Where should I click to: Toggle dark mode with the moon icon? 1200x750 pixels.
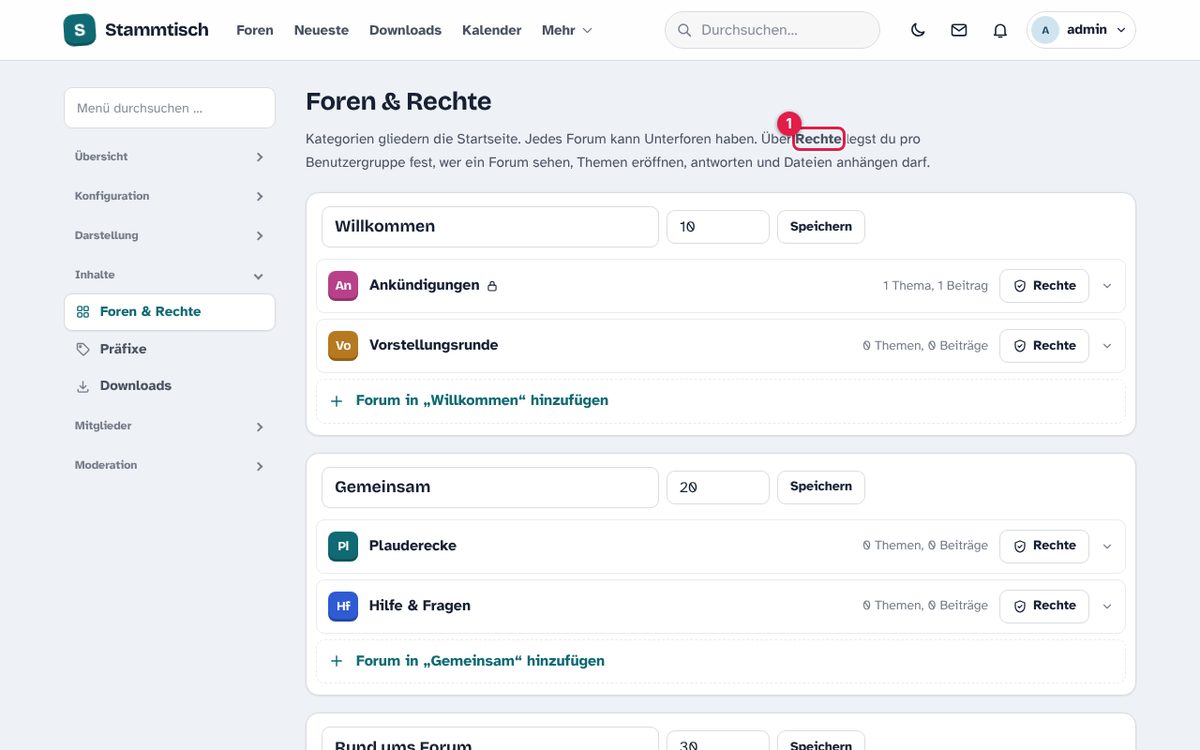pos(918,30)
